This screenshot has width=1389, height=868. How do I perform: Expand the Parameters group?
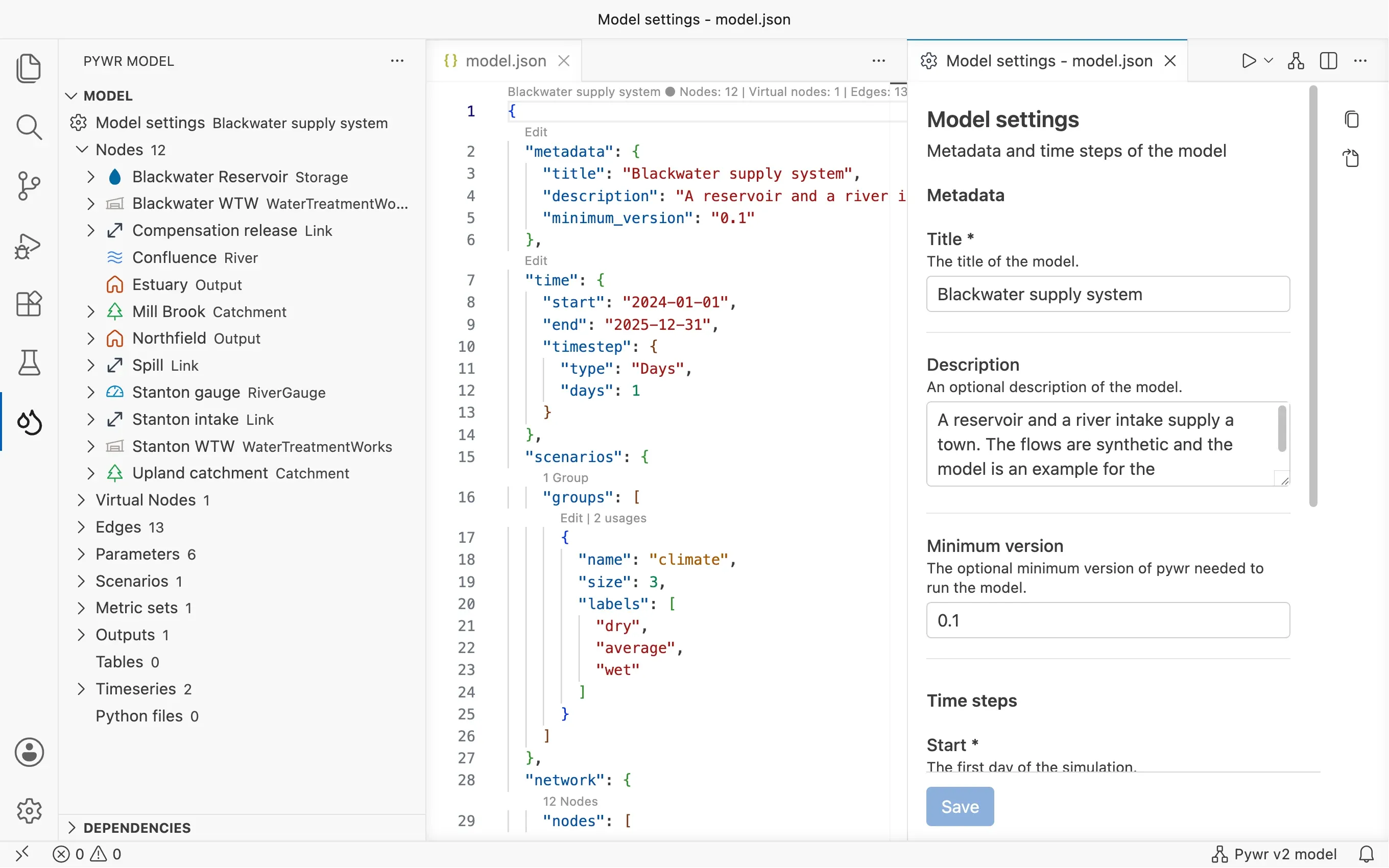pyautogui.click(x=81, y=554)
